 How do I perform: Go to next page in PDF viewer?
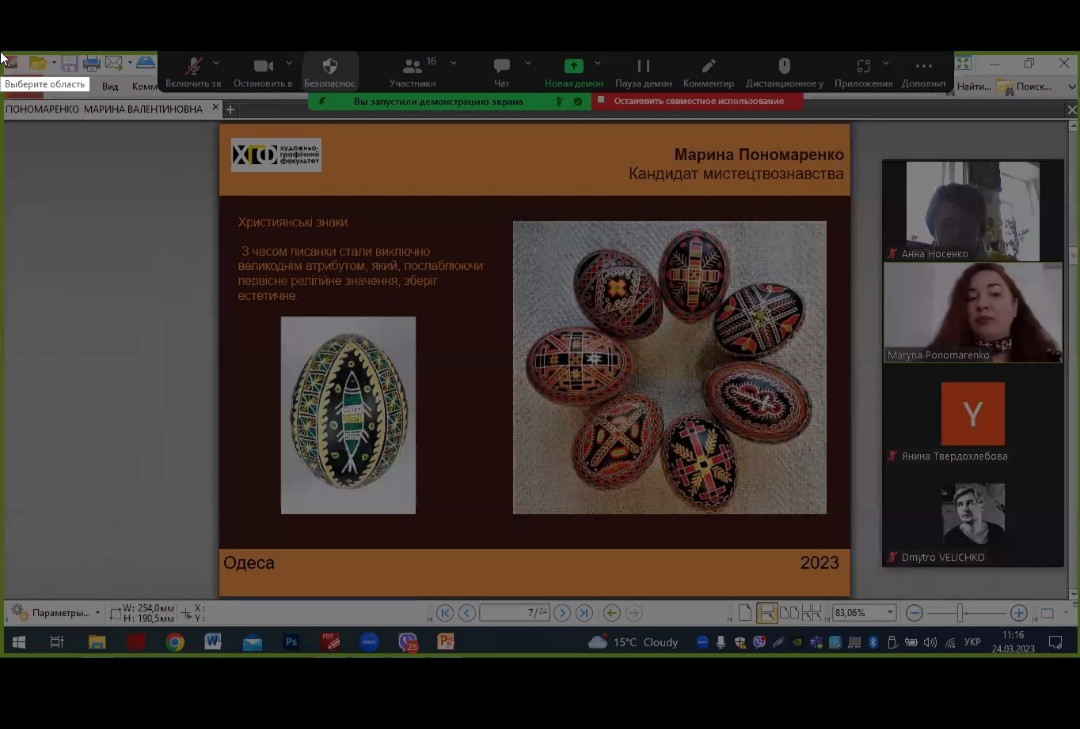pyautogui.click(x=562, y=613)
